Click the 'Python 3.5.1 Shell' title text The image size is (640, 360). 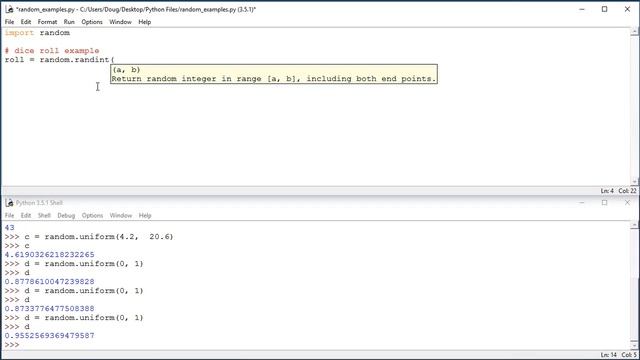coord(39,202)
